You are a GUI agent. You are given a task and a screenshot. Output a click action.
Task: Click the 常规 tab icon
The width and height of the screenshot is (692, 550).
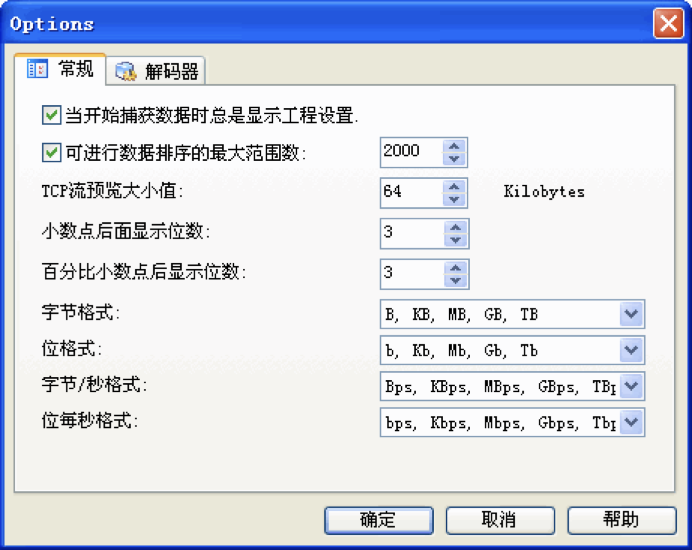click(x=37, y=69)
